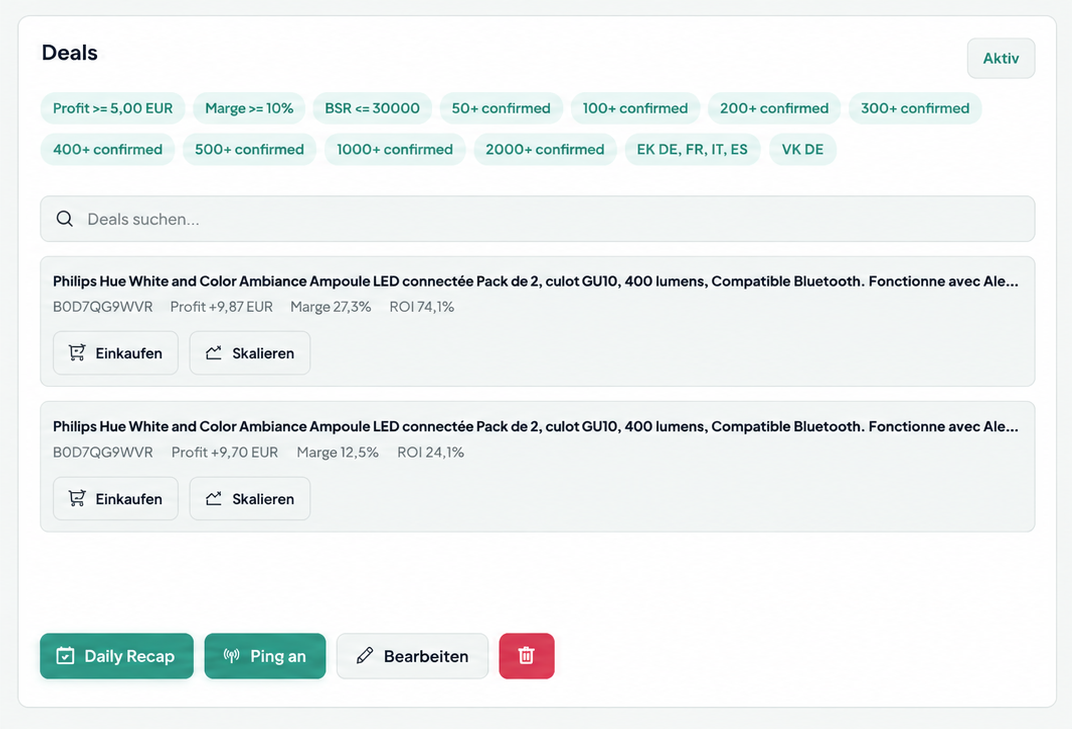Viewport: 1073px width, 729px height.
Task: Click the 300+ confirmed tag
Action: tap(915, 108)
